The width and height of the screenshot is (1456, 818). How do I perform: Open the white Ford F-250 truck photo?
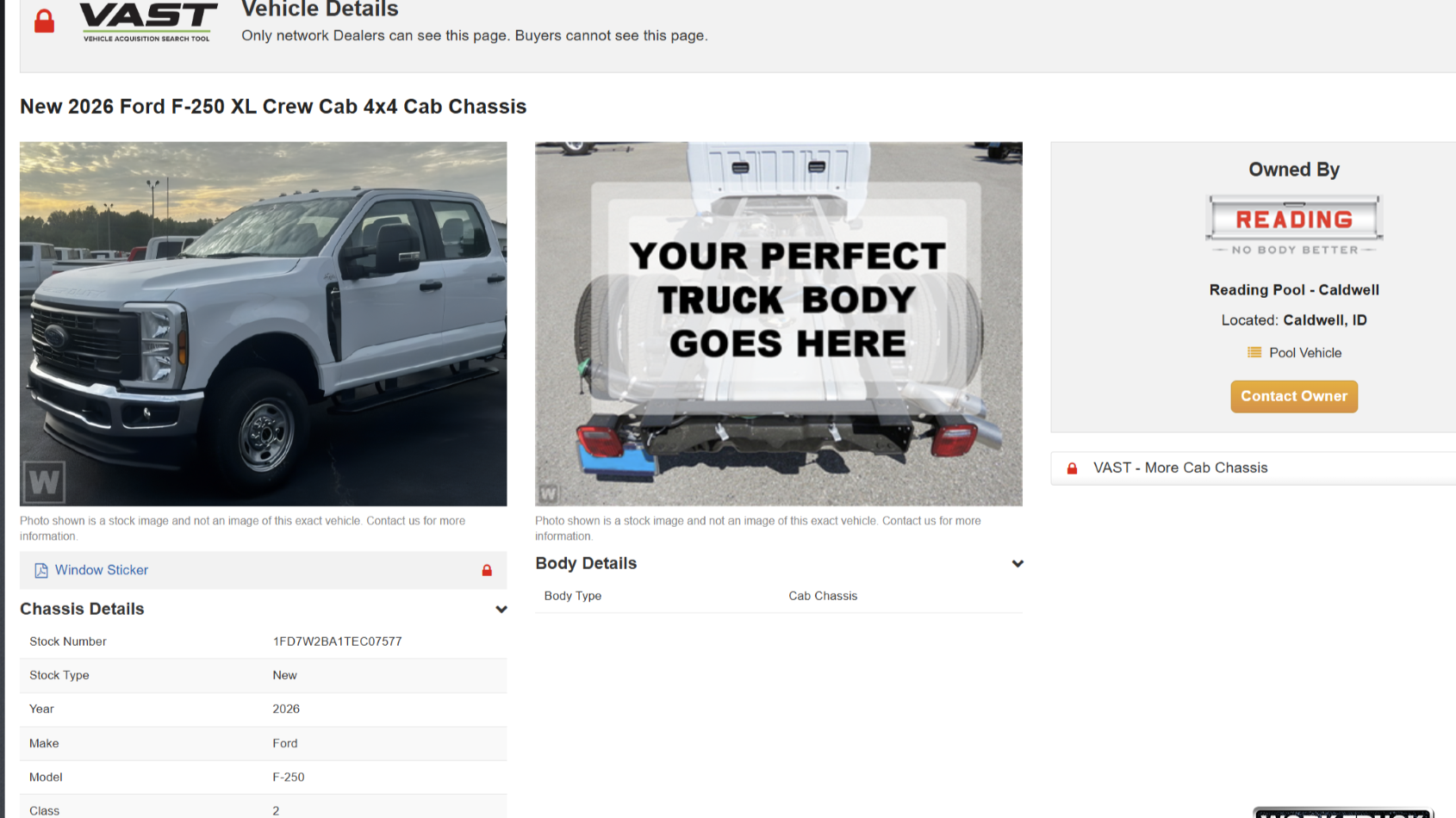[x=263, y=323]
